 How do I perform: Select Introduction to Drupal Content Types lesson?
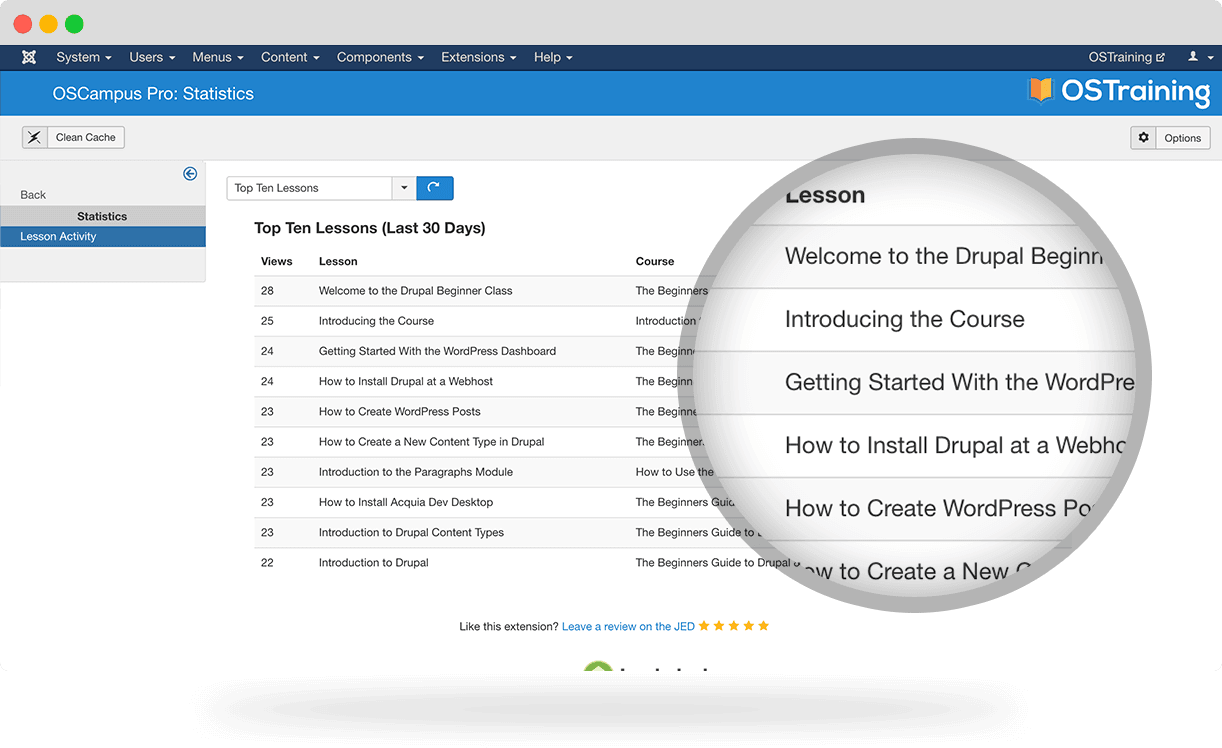tap(411, 532)
